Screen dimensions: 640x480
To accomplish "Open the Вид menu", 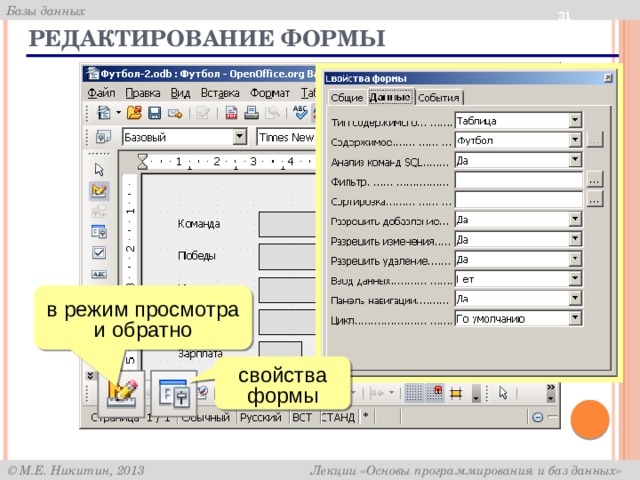I will point(180,93).
